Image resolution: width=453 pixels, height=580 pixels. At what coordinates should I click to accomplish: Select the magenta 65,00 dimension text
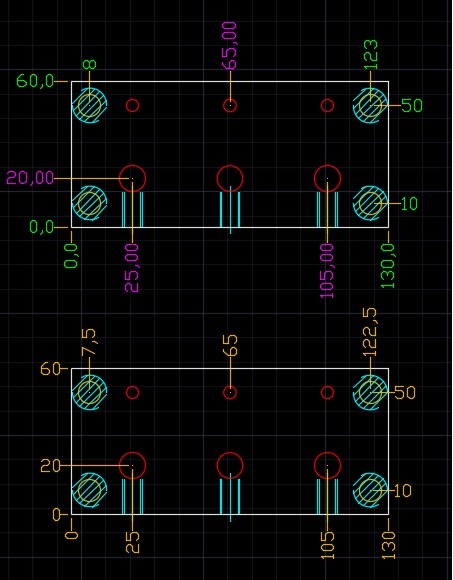[x=230, y=45]
